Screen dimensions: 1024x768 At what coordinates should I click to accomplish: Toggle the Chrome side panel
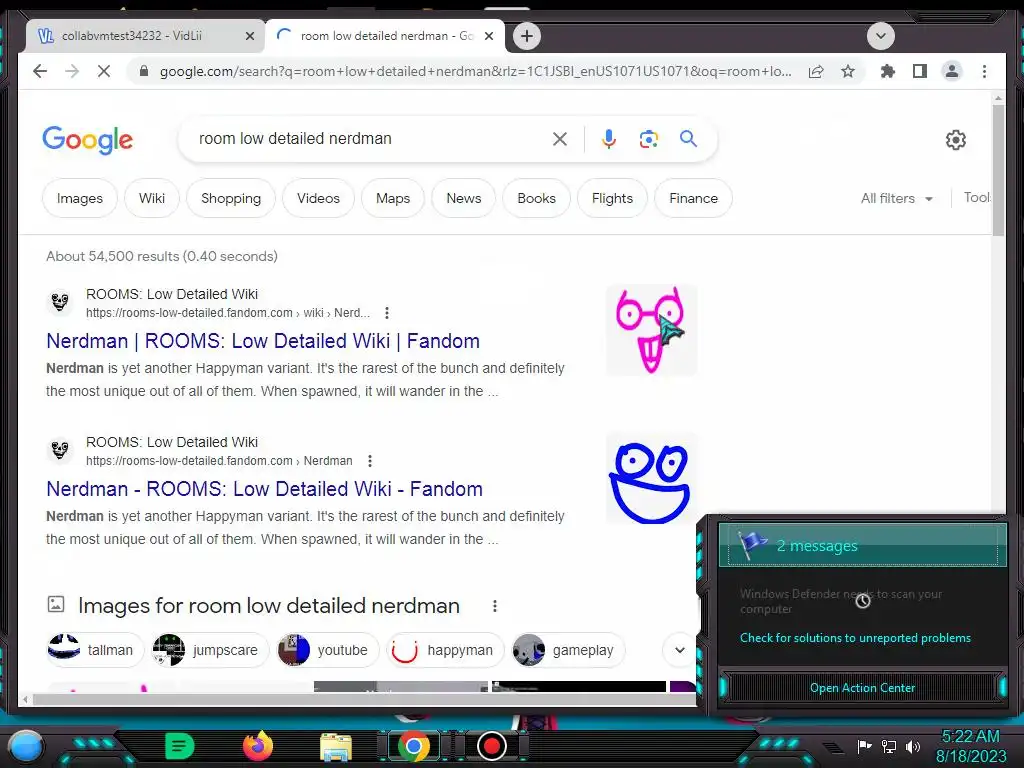[920, 71]
